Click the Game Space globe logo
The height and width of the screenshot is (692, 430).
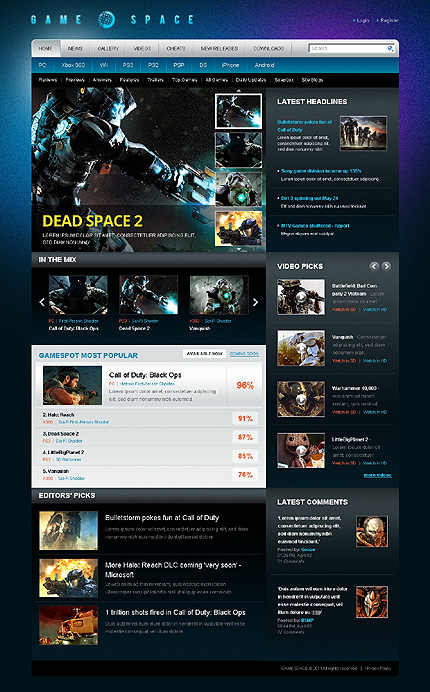[x=106, y=19]
